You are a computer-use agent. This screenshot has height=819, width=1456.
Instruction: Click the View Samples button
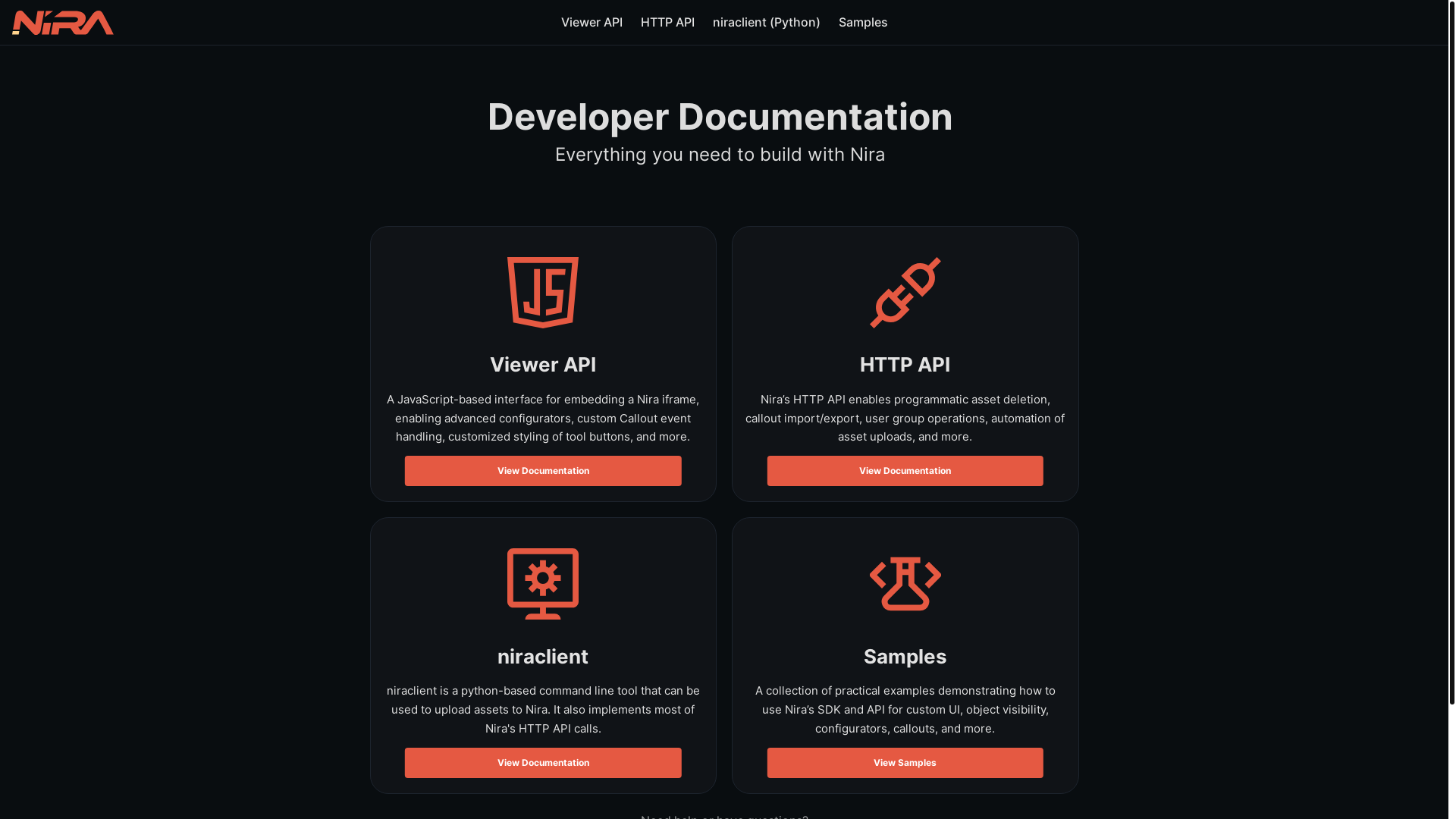[905, 763]
